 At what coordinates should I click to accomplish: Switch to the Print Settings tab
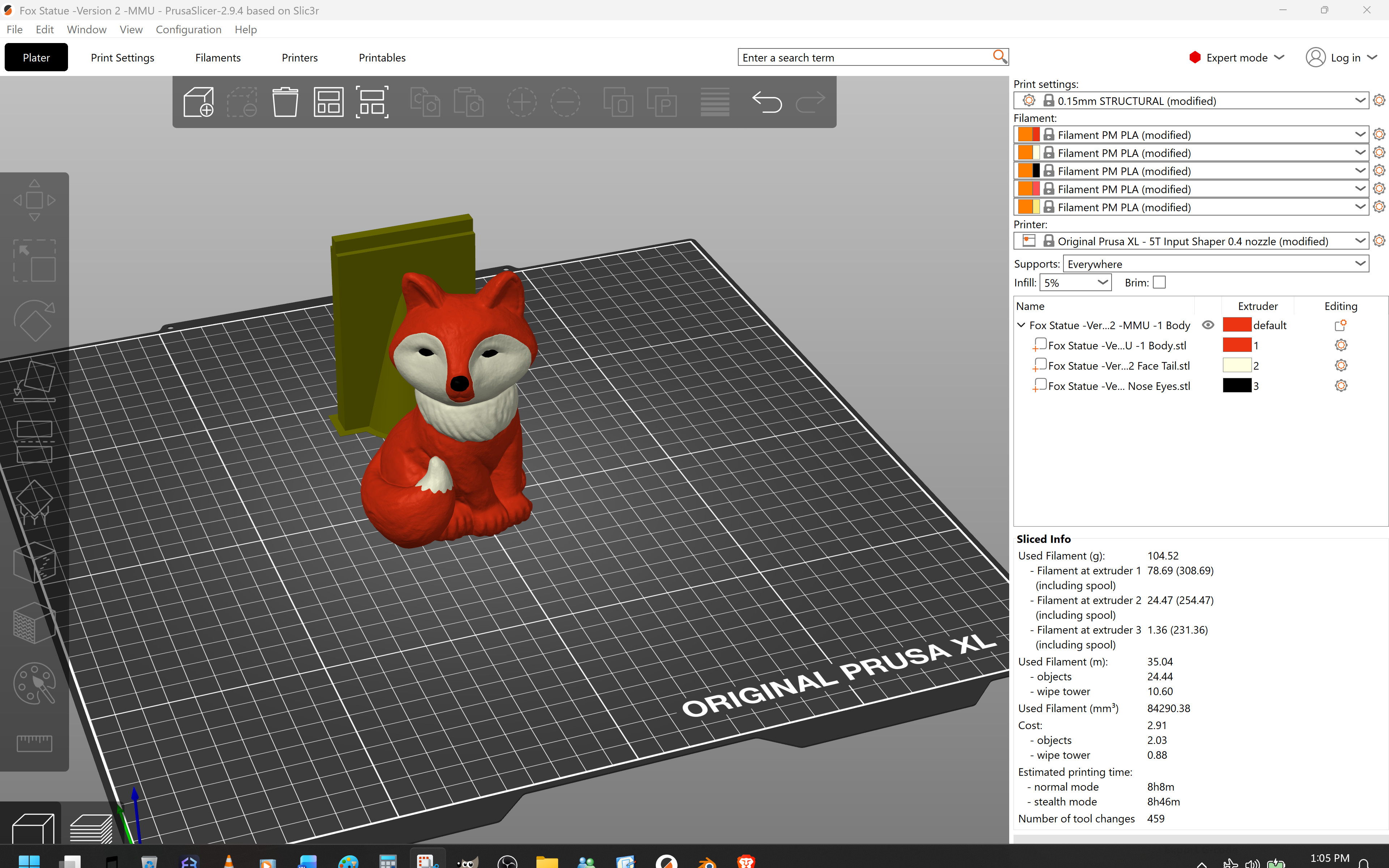[x=122, y=58]
